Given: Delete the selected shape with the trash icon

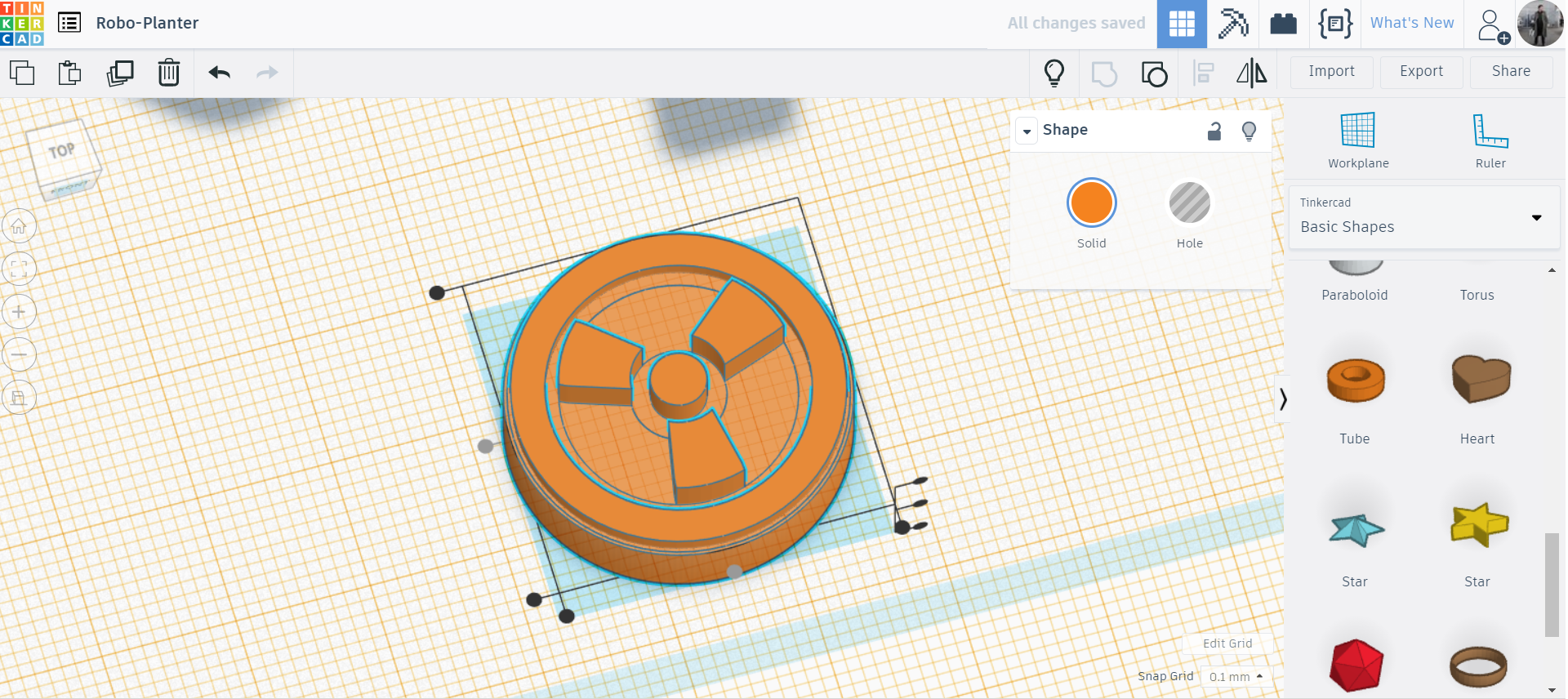Looking at the screenshot, I should coord(169,73).
